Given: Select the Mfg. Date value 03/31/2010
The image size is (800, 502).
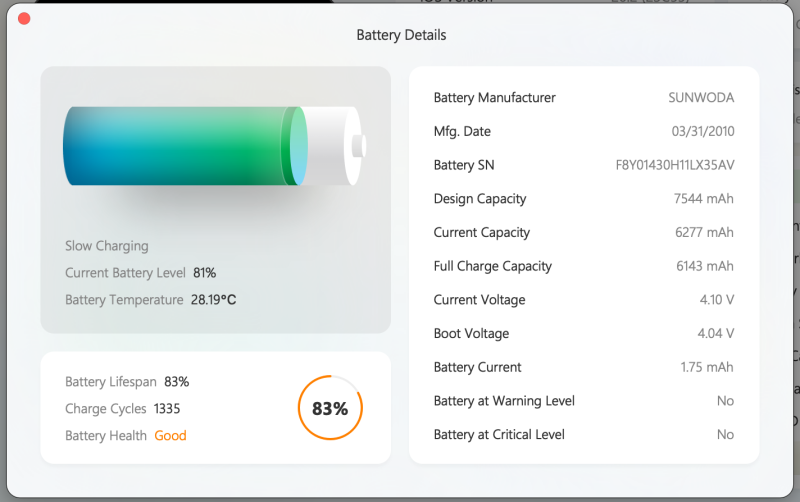Looking at the screenshot, I should click(x=702, y=131).
